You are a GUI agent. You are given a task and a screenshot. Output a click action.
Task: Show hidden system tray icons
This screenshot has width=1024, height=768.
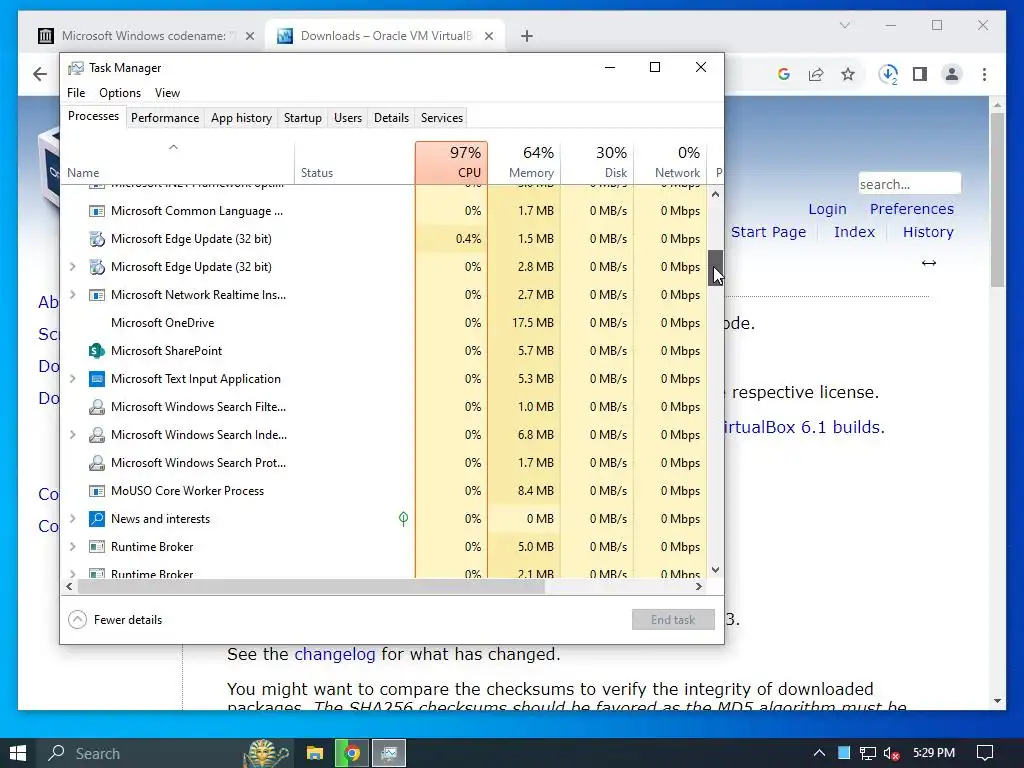[x=820, y=754]
